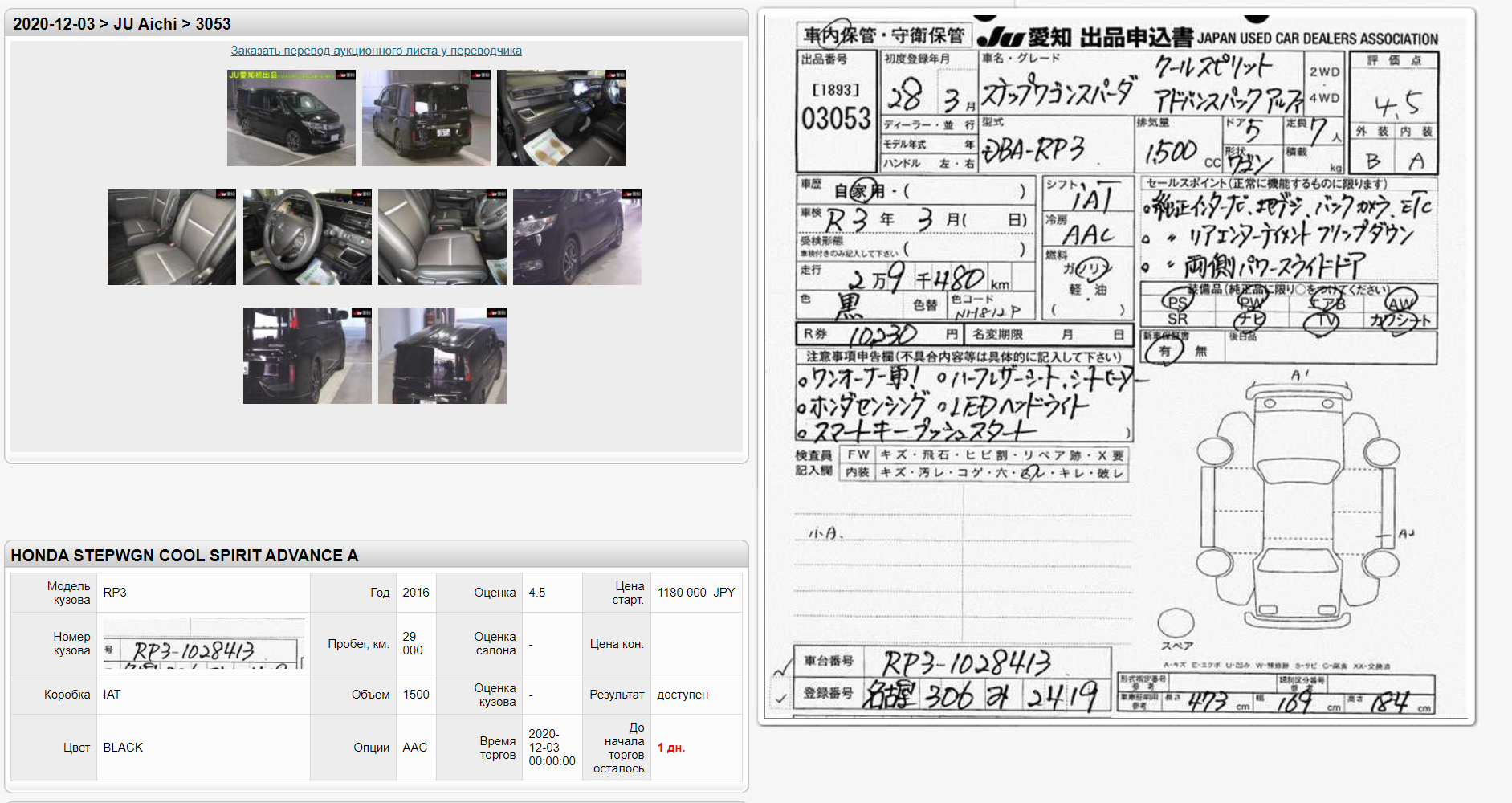Select mileage value 29 000
Image resolution: width=1512 pixels, height=803 pixels.
pyautogui.click(x=413, y=643)
